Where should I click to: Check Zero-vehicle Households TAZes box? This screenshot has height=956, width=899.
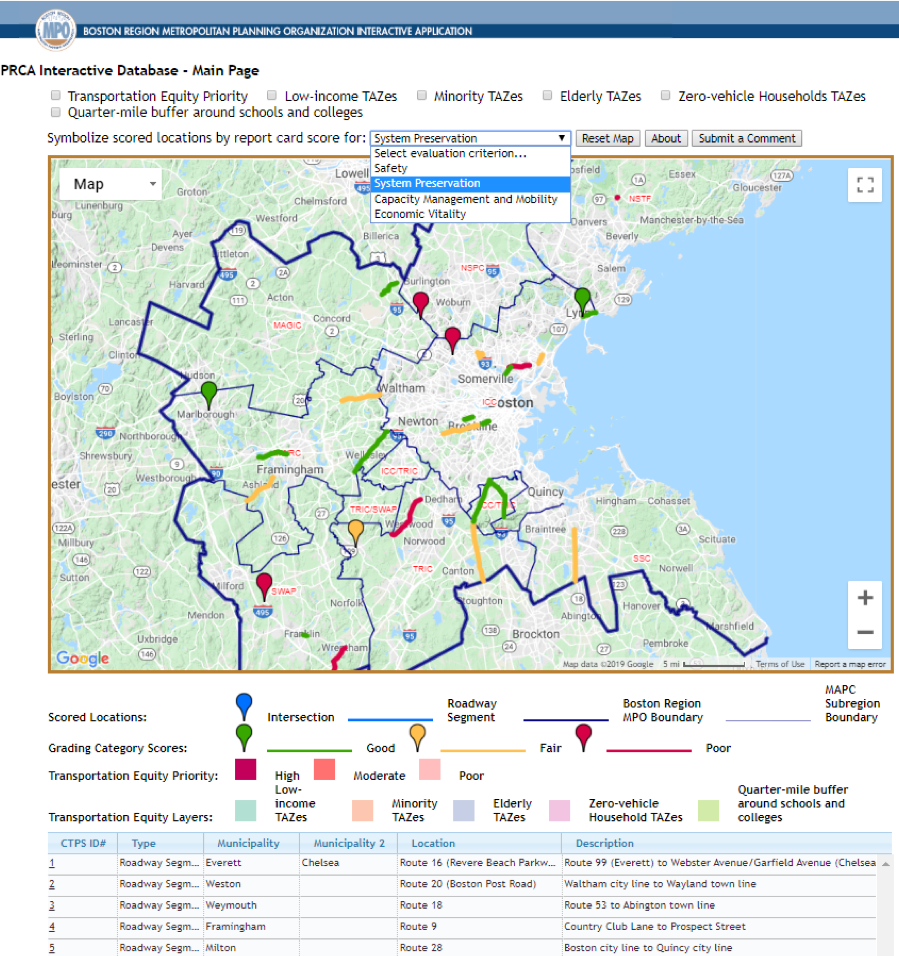(x=665, y=96)
